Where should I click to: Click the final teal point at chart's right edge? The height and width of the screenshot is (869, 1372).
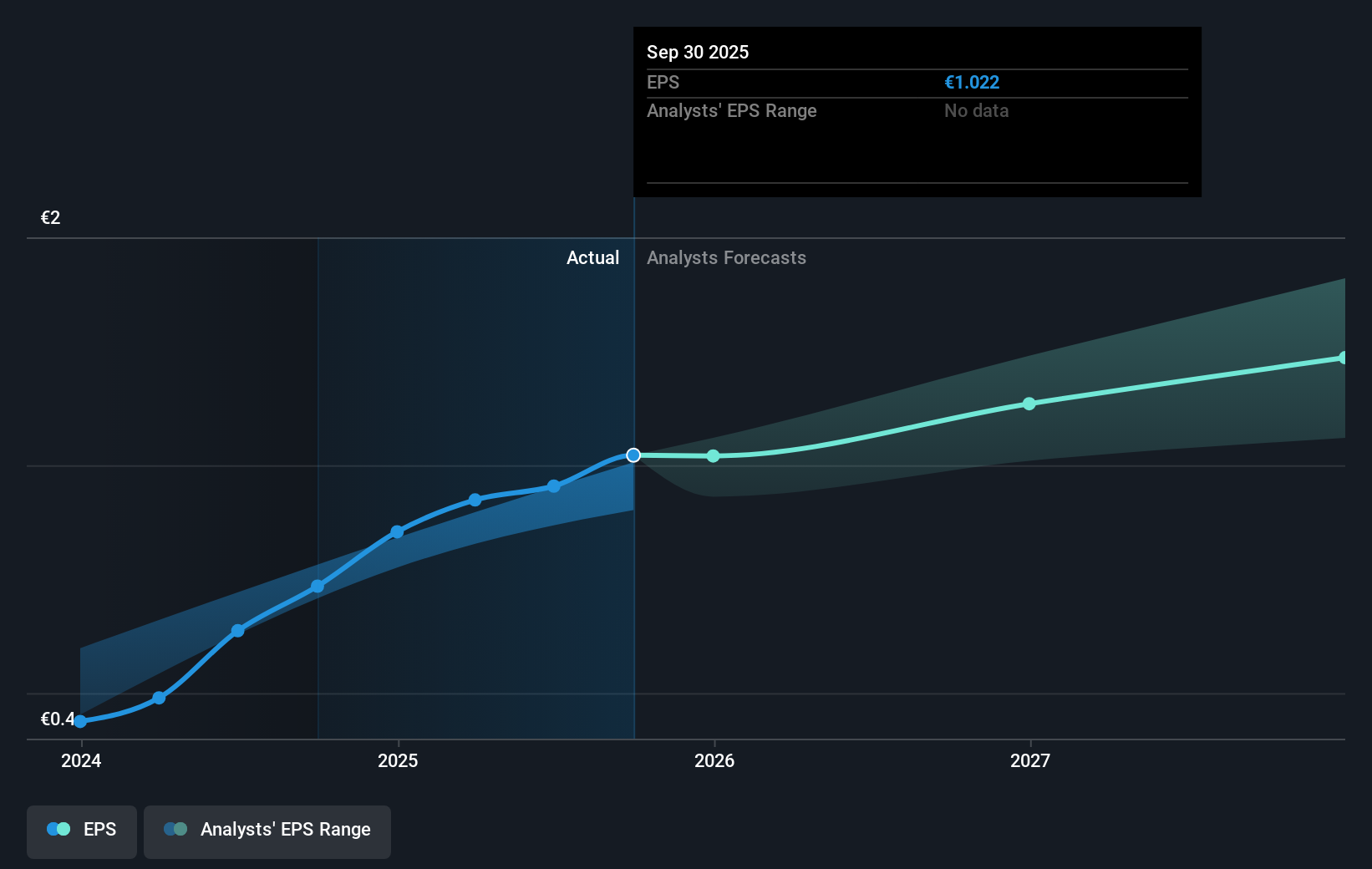1344,358
